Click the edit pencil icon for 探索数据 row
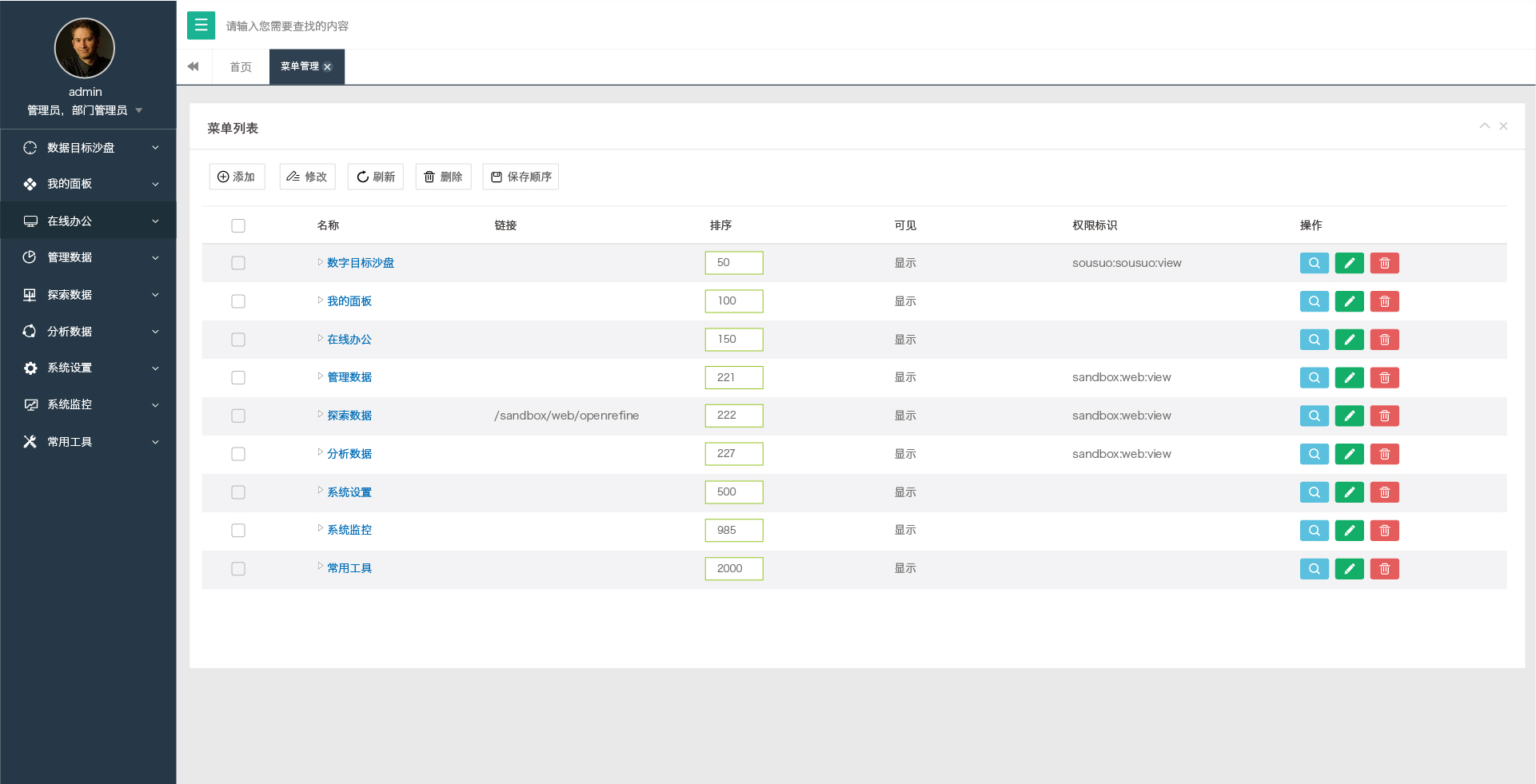 [1349, 416]
